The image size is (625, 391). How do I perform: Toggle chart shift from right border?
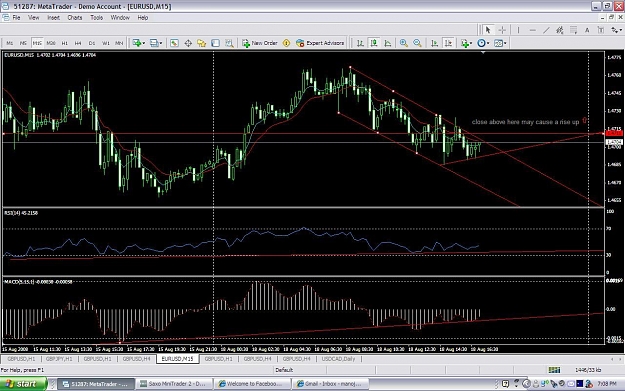tap(448, 43)
